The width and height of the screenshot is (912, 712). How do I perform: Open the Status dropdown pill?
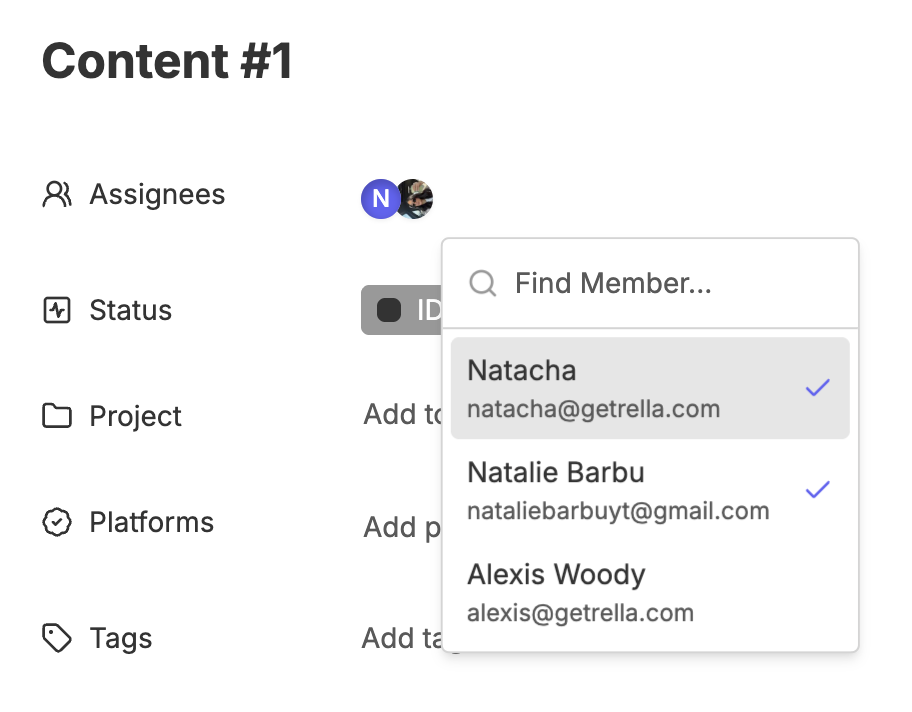click(x=402, y=310)
